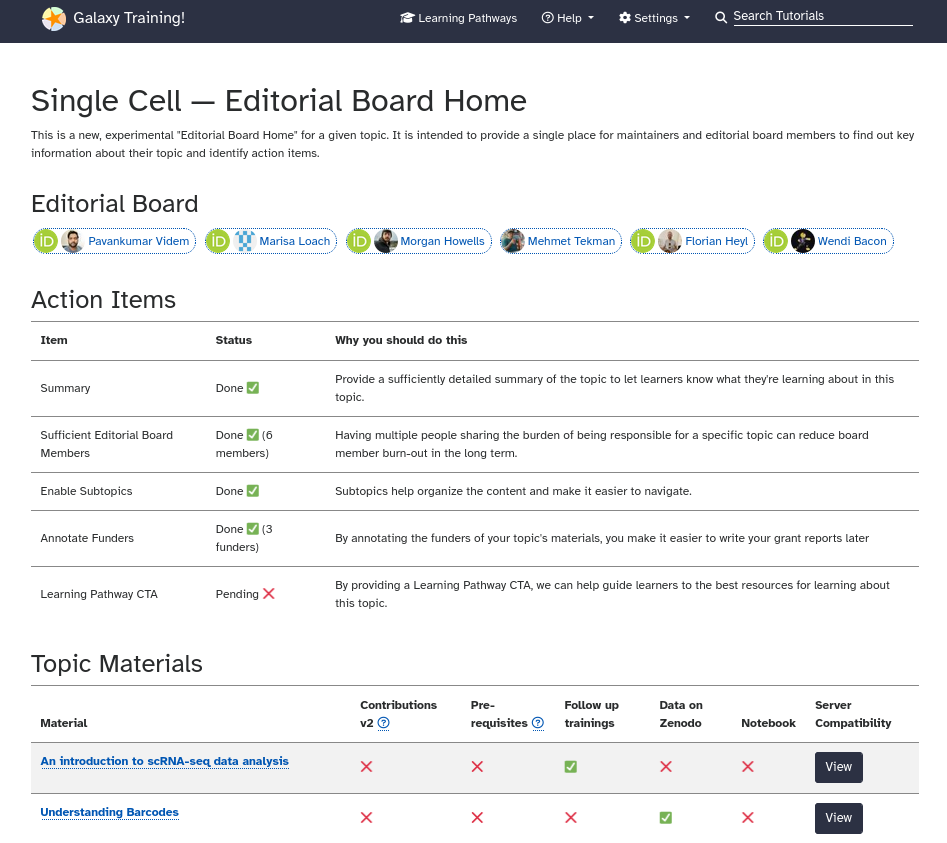Viewport: 947px width, 843px height.
Task: Click the Data on Zenodo column header
Action: click(681, 714)
